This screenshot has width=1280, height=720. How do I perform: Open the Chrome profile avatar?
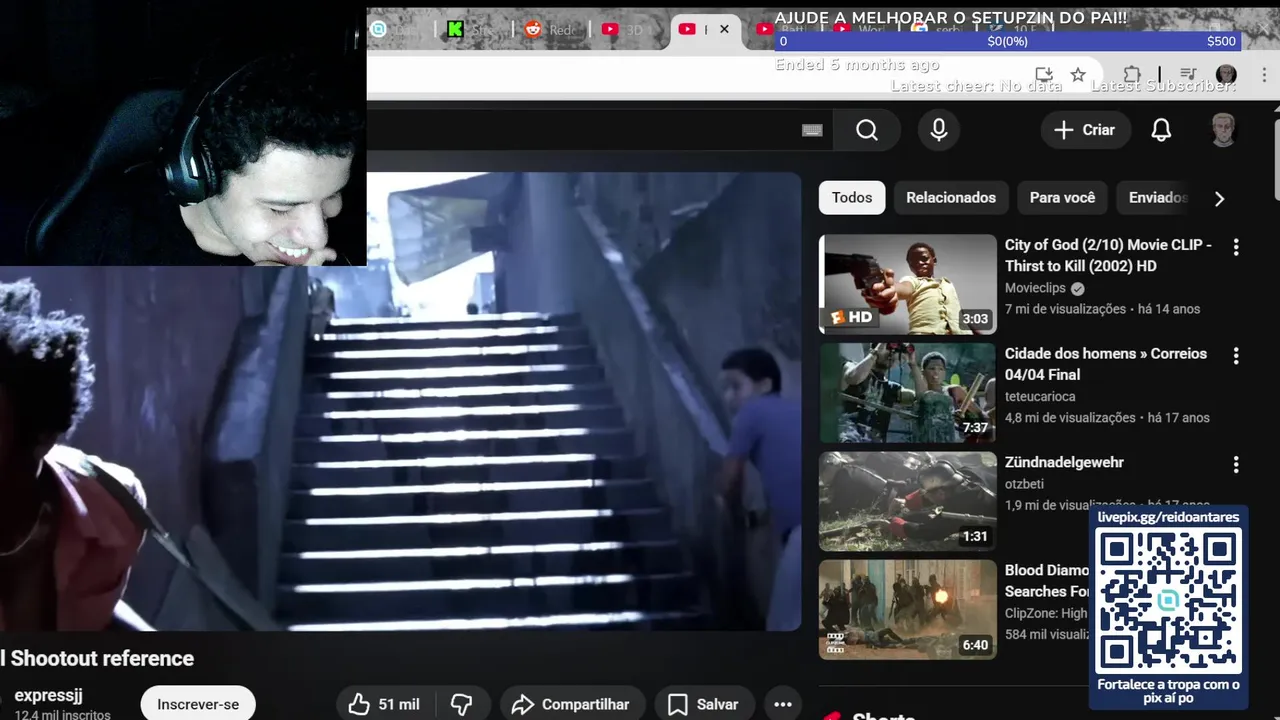click(1226, 75)
